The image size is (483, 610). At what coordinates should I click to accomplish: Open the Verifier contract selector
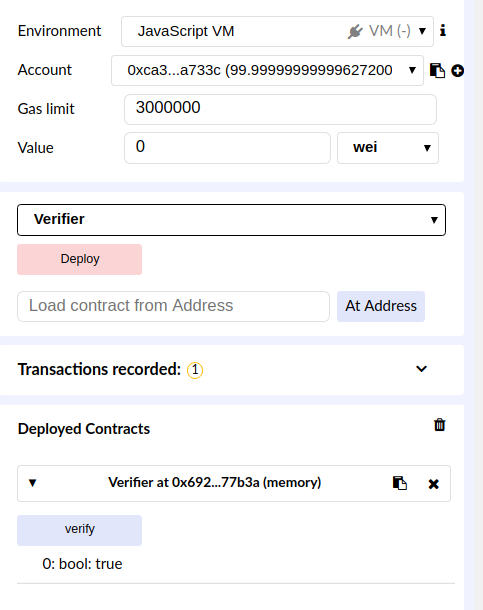click(x=231, y=220)
